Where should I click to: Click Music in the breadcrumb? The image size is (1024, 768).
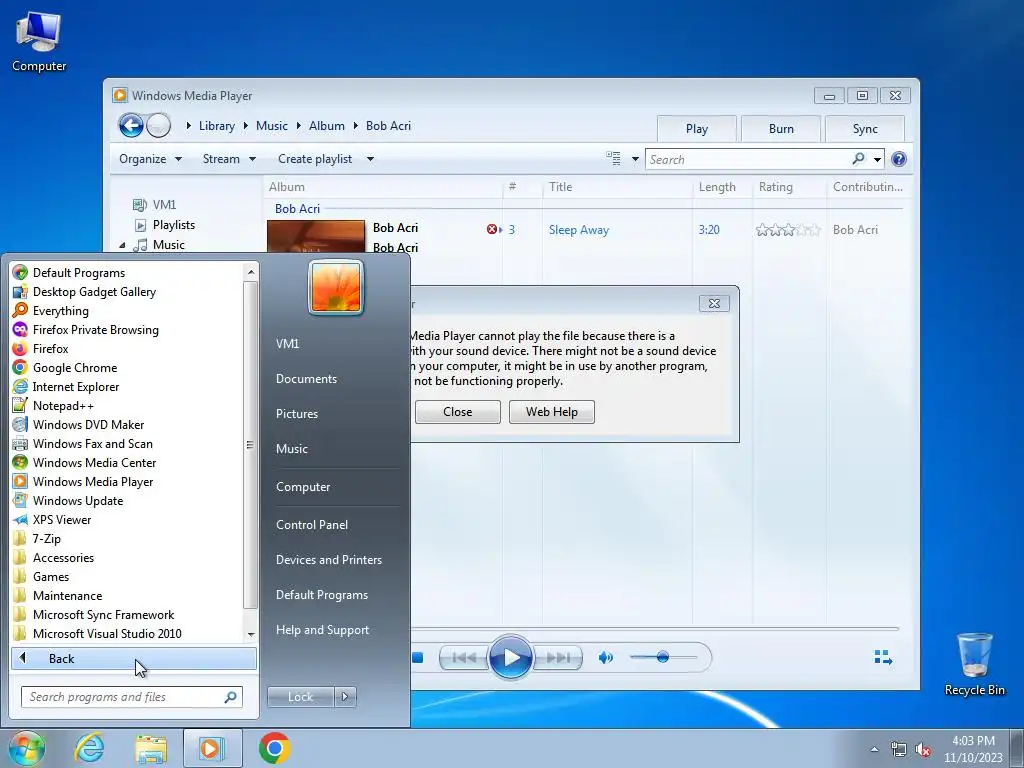pyautogui.click(x=272, y=126)
